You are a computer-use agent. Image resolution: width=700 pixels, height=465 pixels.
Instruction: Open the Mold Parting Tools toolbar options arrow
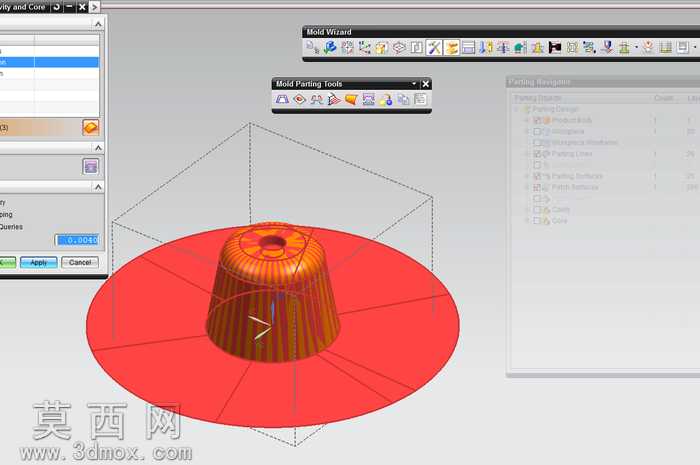[x=414, y=83]
